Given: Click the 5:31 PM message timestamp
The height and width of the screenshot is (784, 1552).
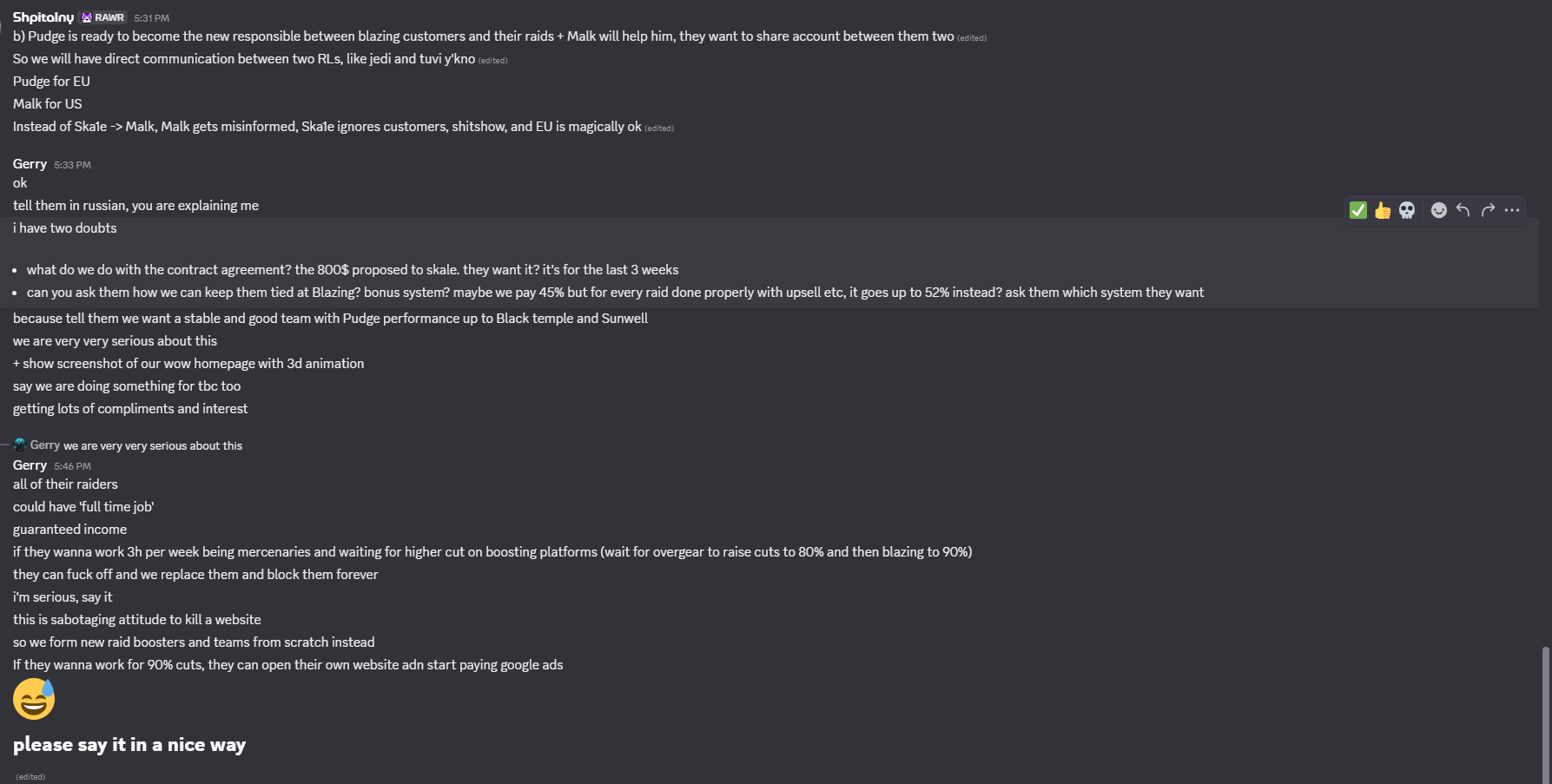Looking at the screenshot, I should click(152, 18).
